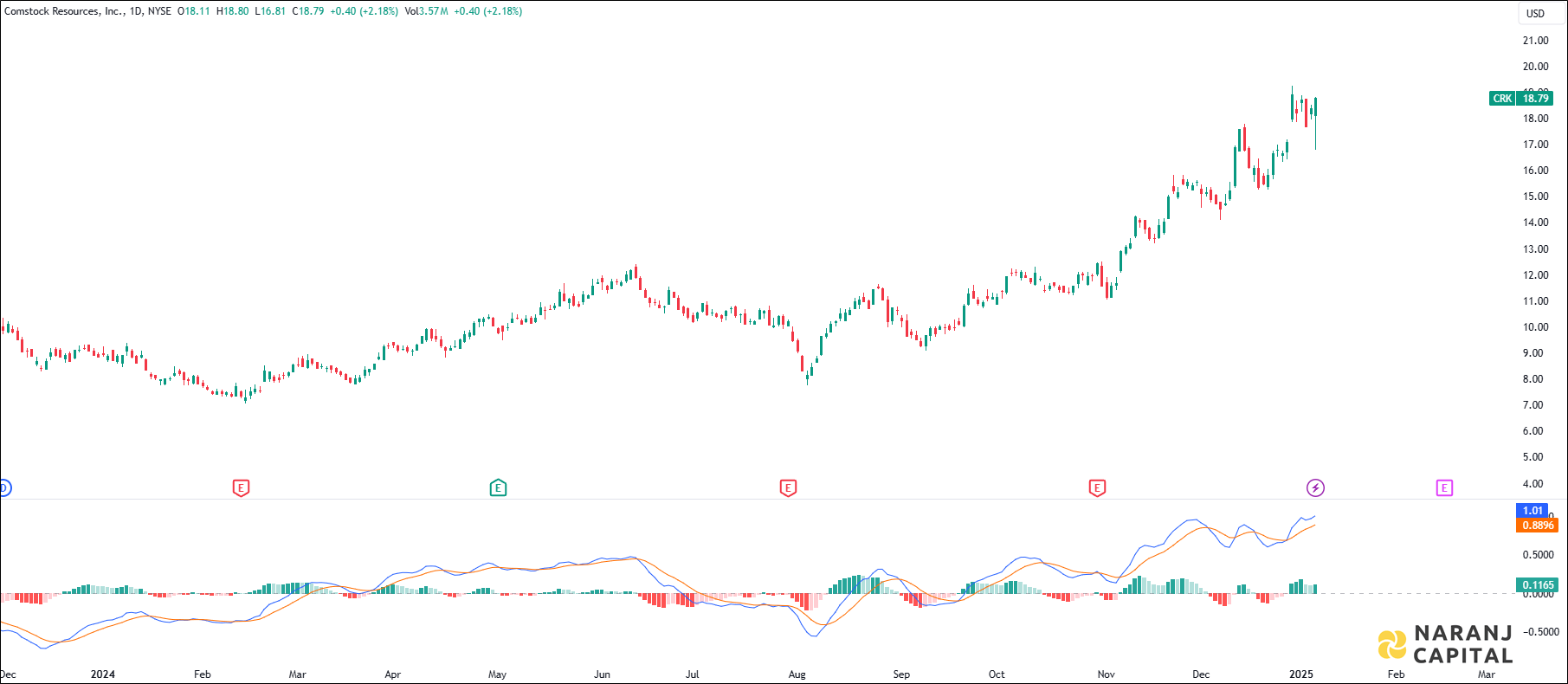Image resolution: width=1568 pixels, height=684 pixels.
Task: Click the H18.80 high value
Action: coord(233,11)
